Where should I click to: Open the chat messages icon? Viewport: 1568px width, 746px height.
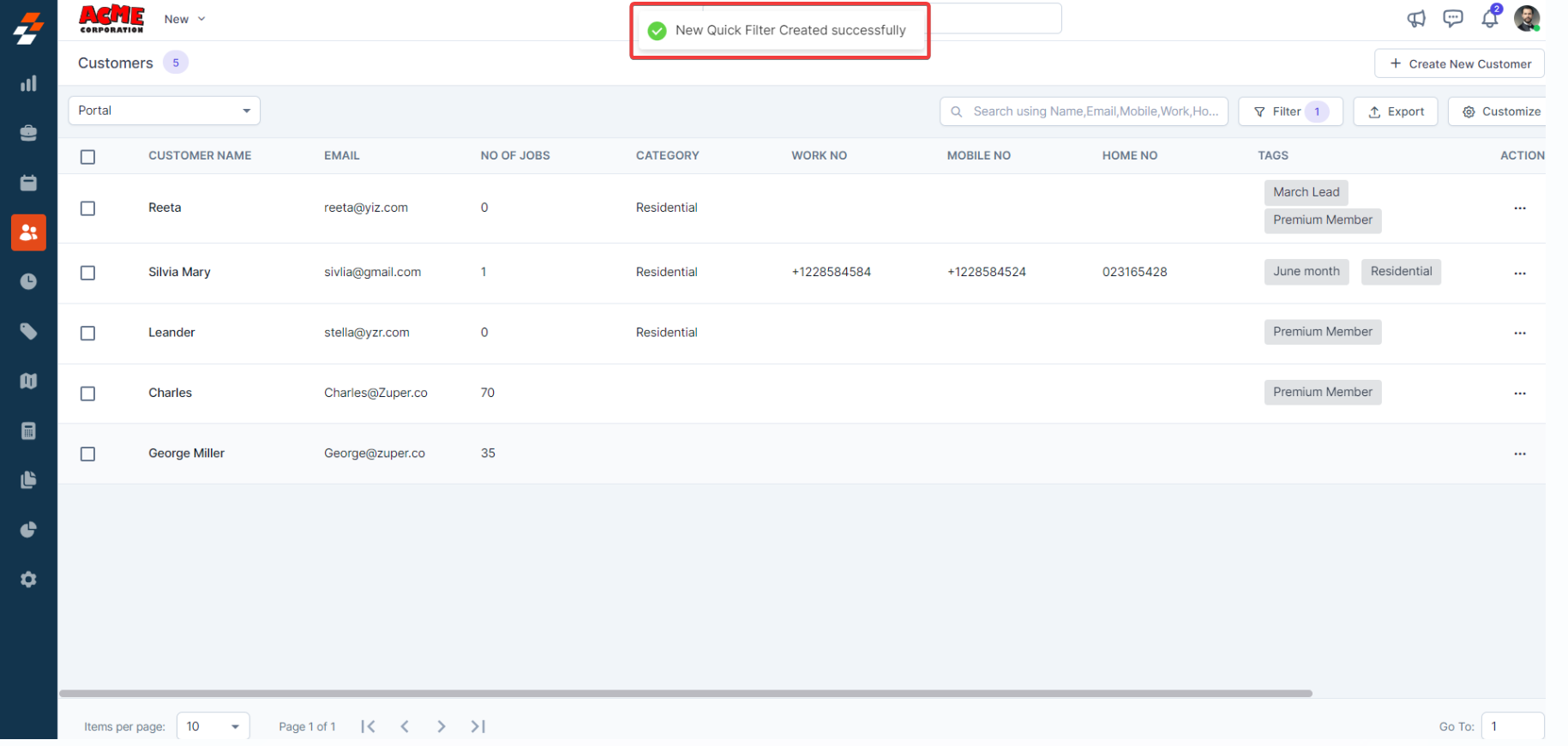pos(1452,19)
